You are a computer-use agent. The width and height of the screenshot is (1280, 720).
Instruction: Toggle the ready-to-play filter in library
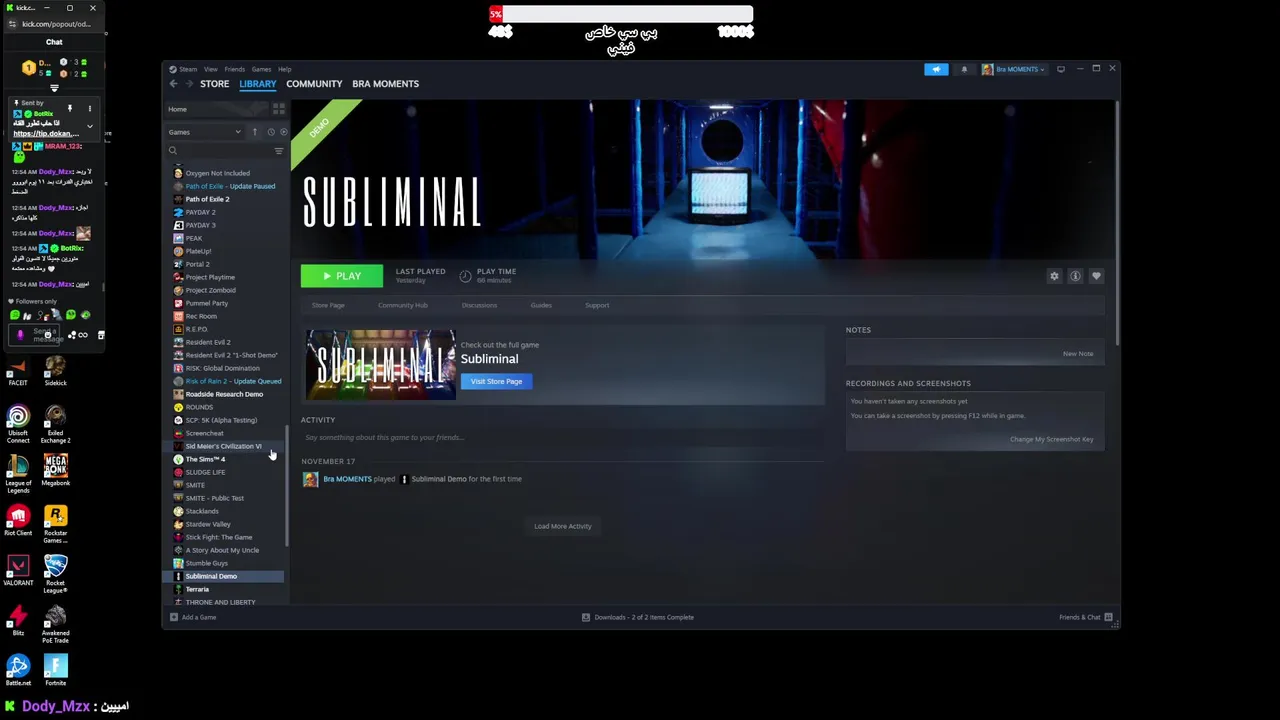[x=283, y=132]
